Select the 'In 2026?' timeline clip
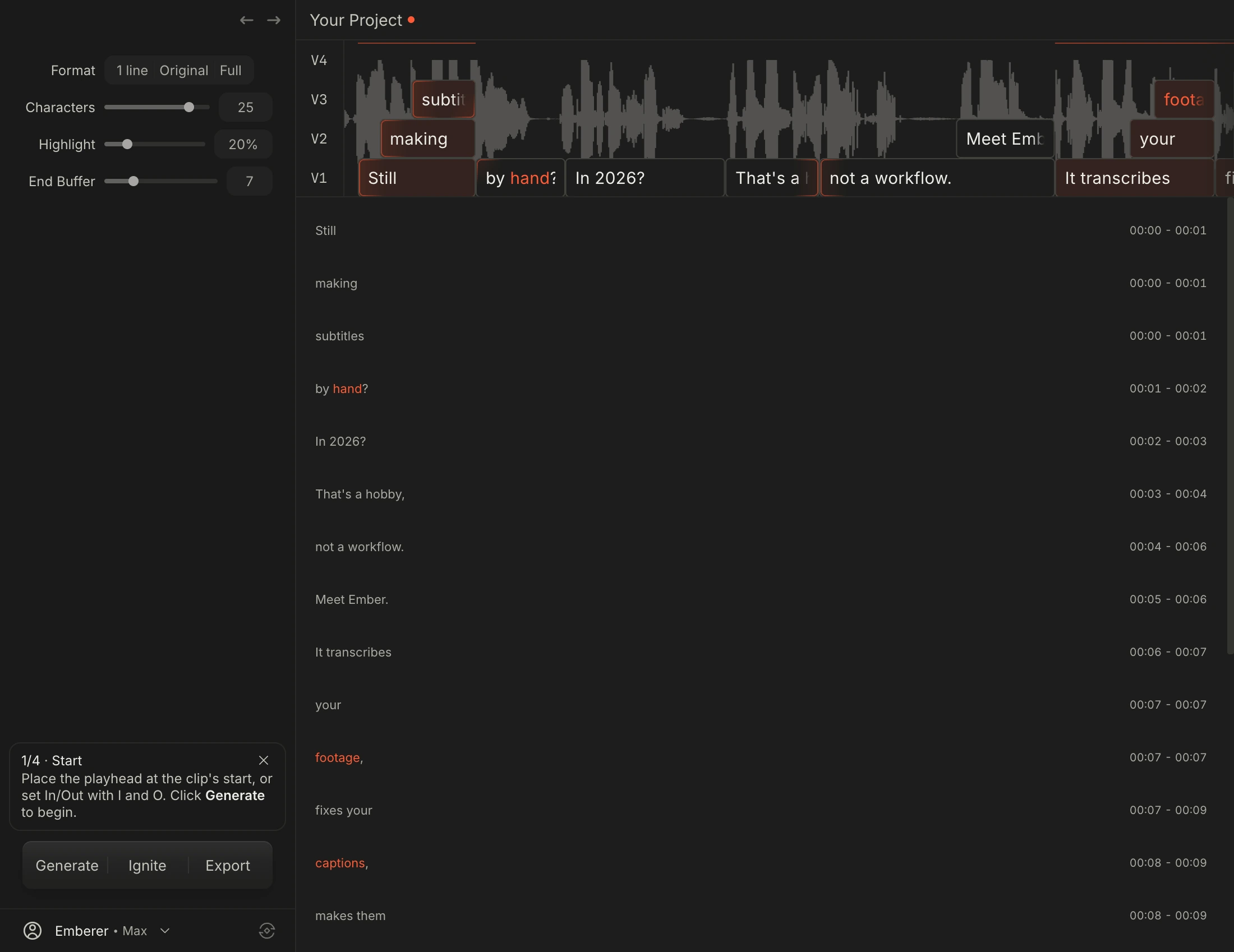 click(x=644, y=178)
